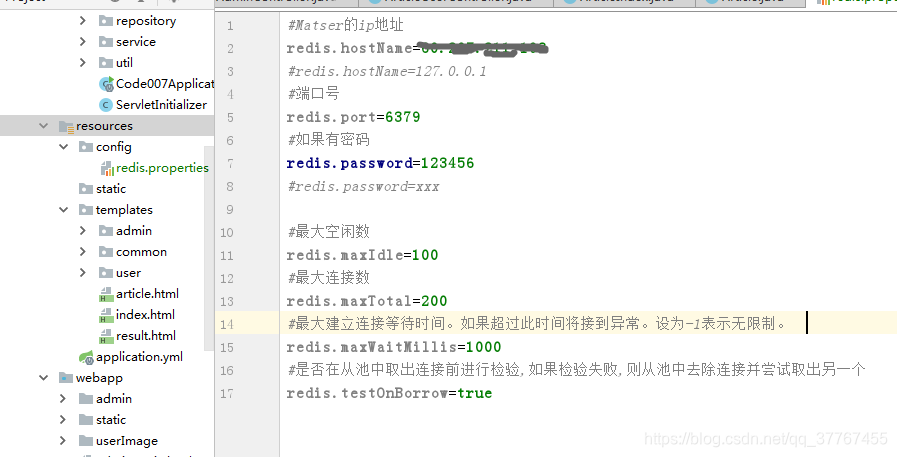Image resolution: width=897 pixels, height=457 pixels.
Task: Select the userImage folder label
Action: coord(126,441)
